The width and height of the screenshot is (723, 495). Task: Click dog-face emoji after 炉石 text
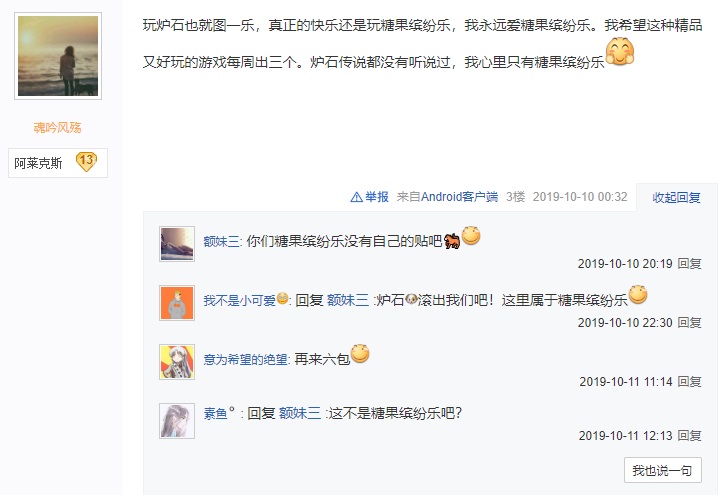411,300
